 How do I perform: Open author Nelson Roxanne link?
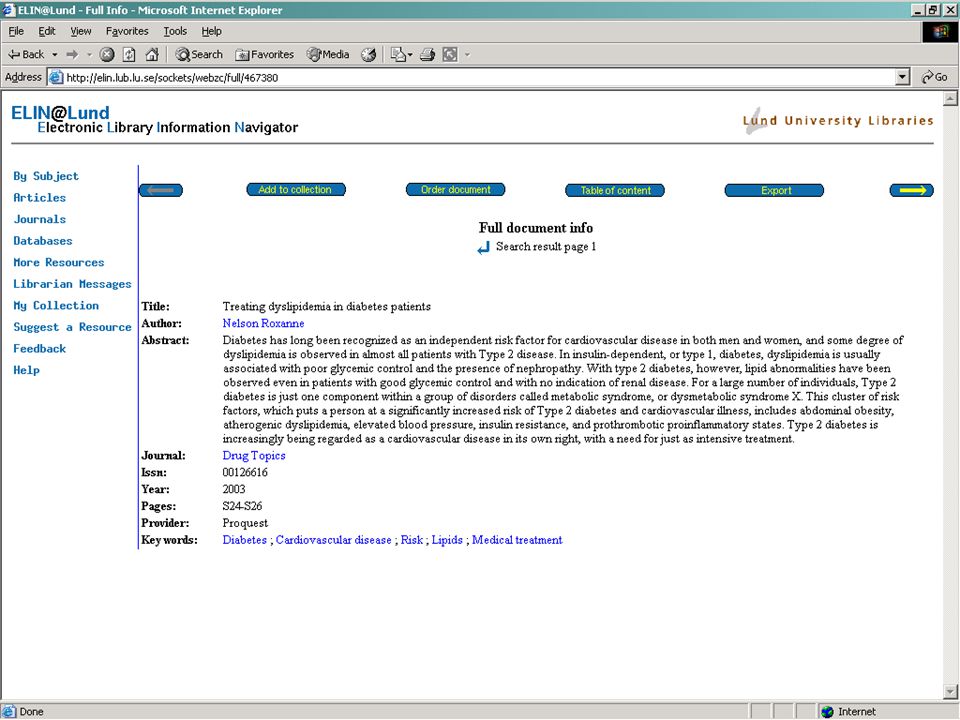263,323
